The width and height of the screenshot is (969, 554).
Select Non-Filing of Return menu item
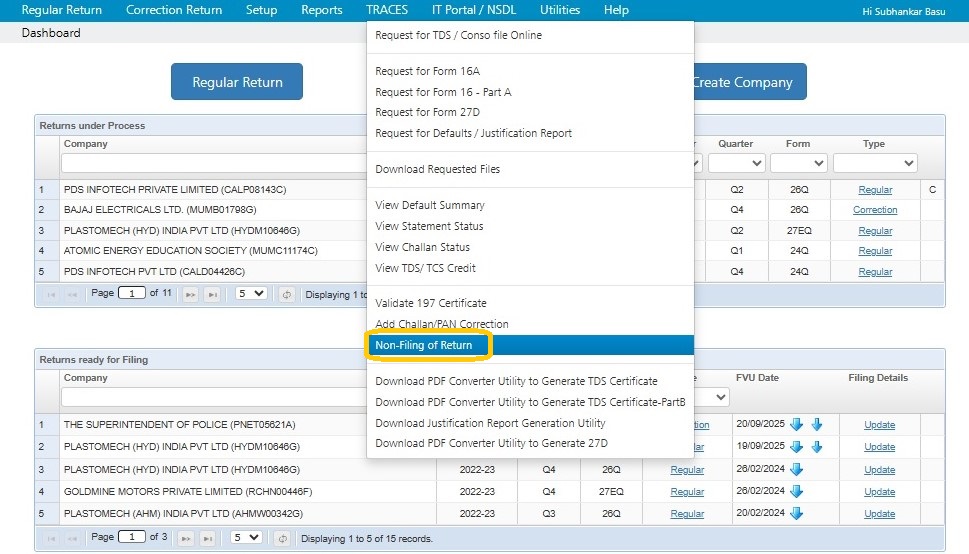coord(424,345)
